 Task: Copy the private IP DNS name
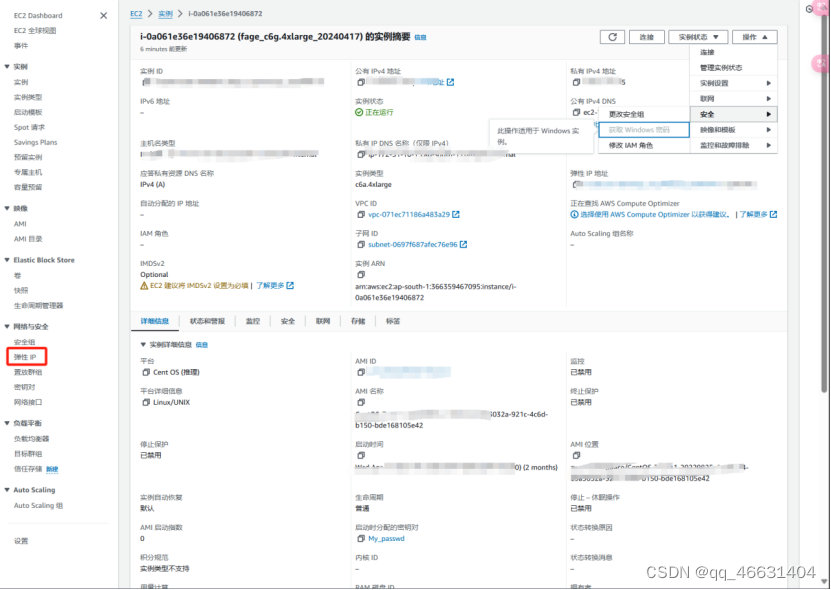pos(361,154)
